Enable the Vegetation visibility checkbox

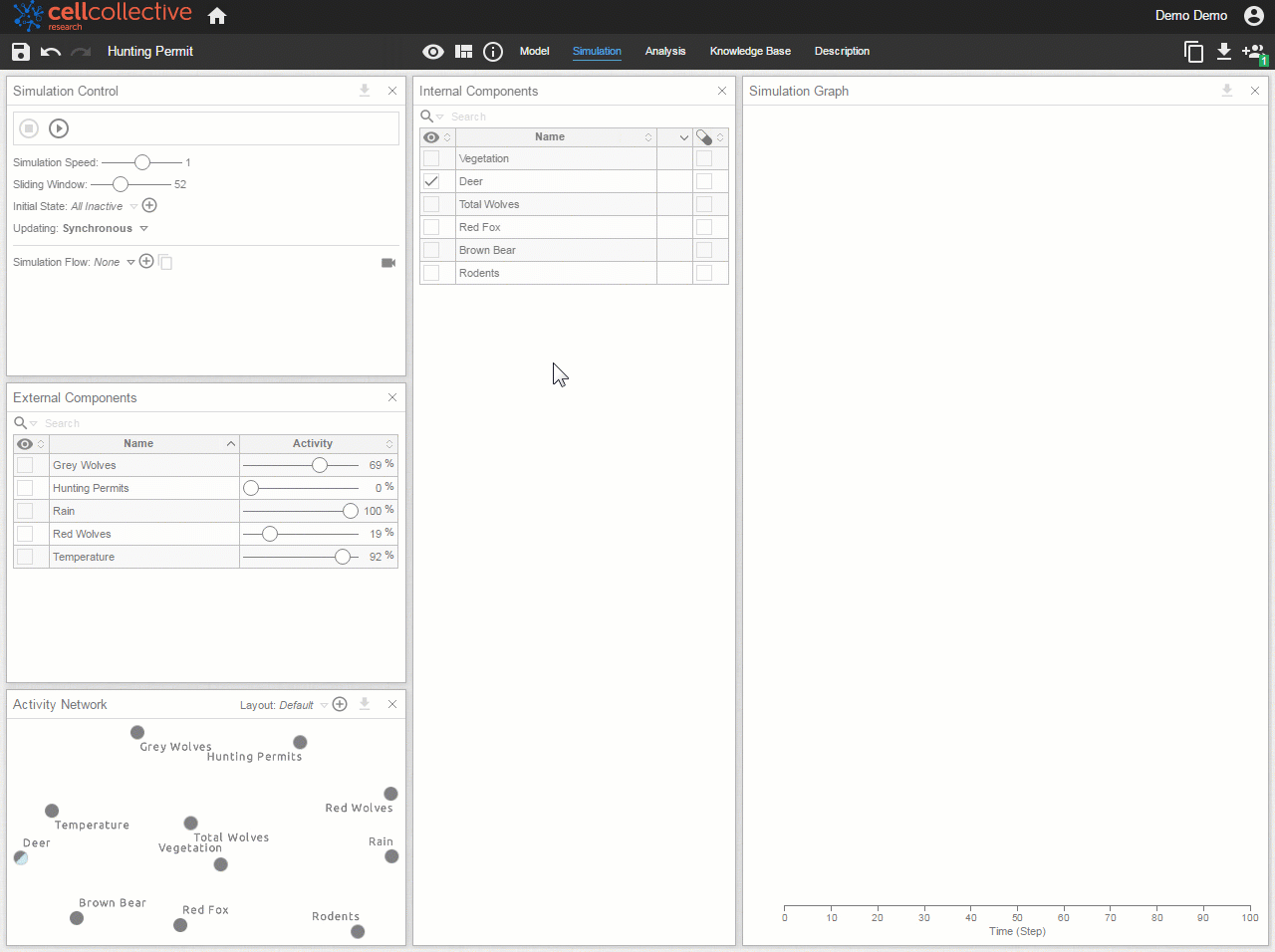pyautogui.click(x=431, y=158)
